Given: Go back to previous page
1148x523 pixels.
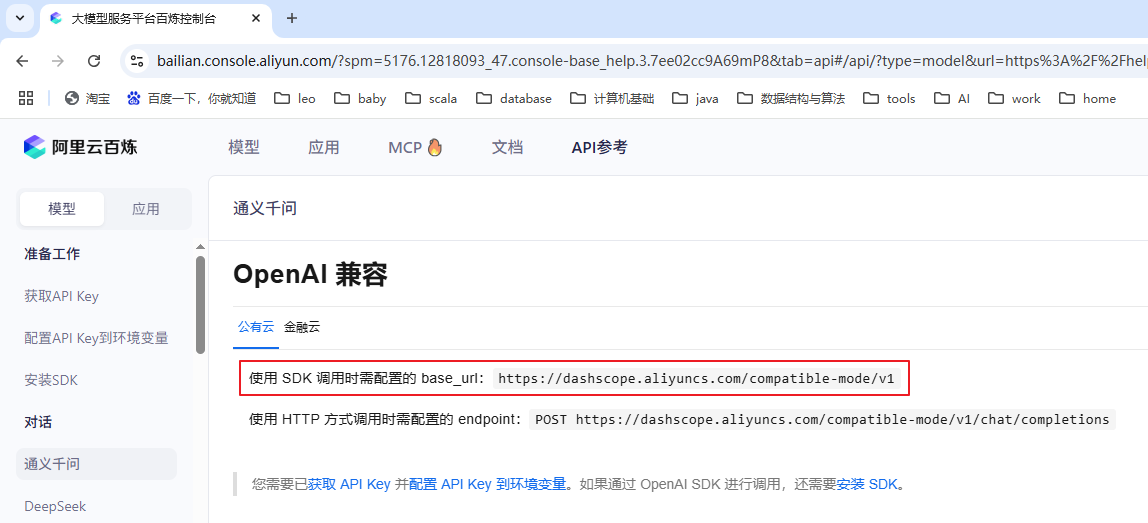Looking at the screenshot, I should point(22,62).
